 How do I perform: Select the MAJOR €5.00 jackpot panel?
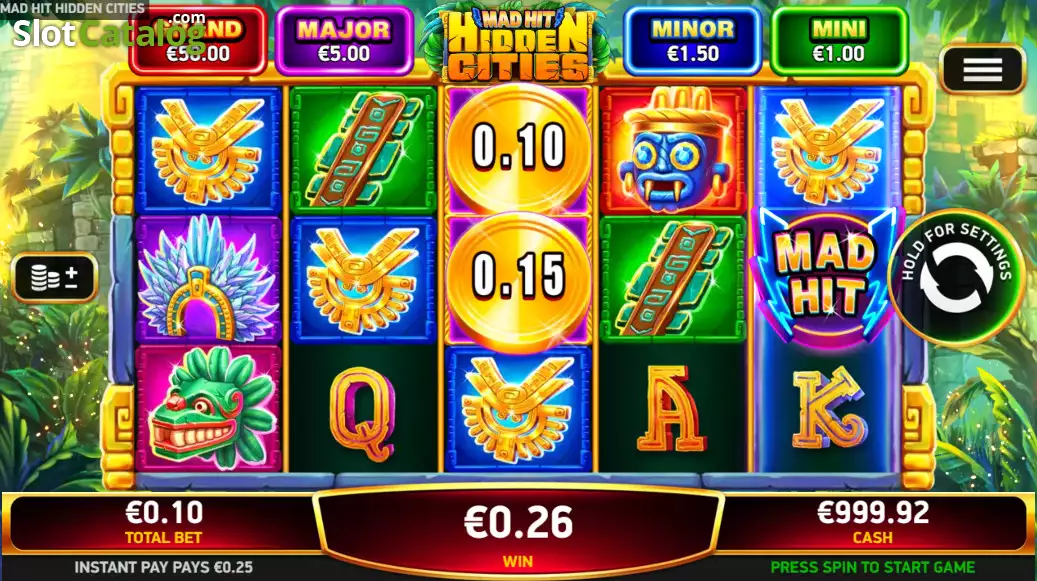click(344, 41)
